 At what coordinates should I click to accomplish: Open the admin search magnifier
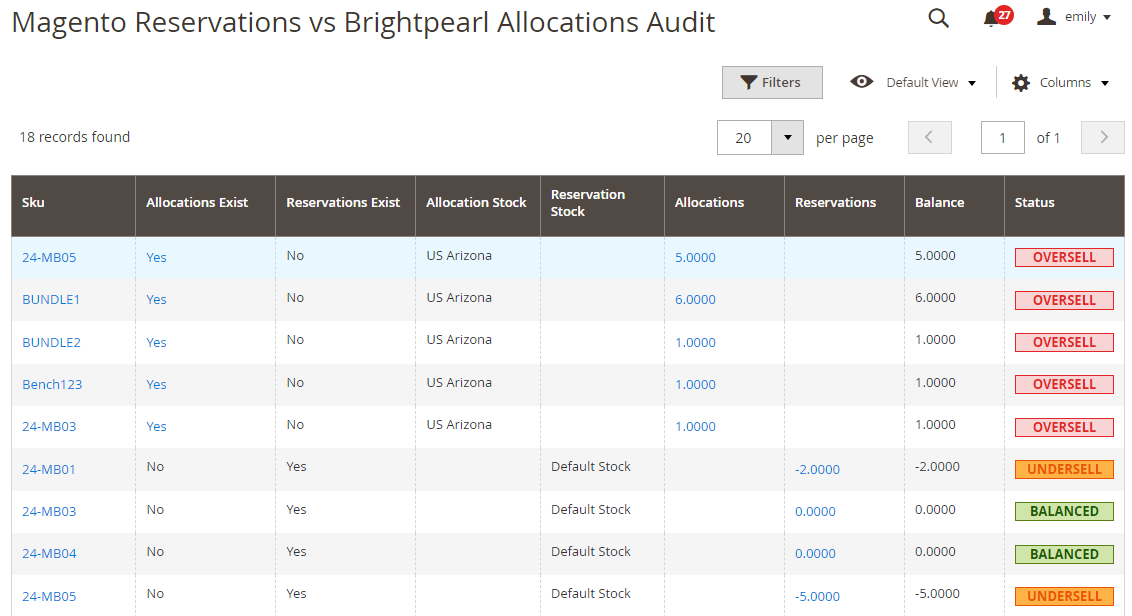pos(938,18)
